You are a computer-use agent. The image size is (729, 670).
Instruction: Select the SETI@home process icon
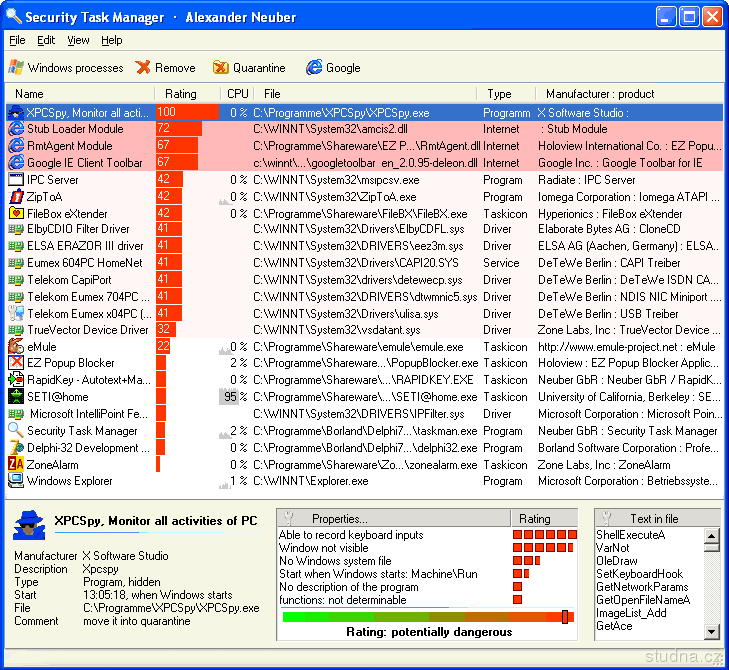(x=16, y=397)
